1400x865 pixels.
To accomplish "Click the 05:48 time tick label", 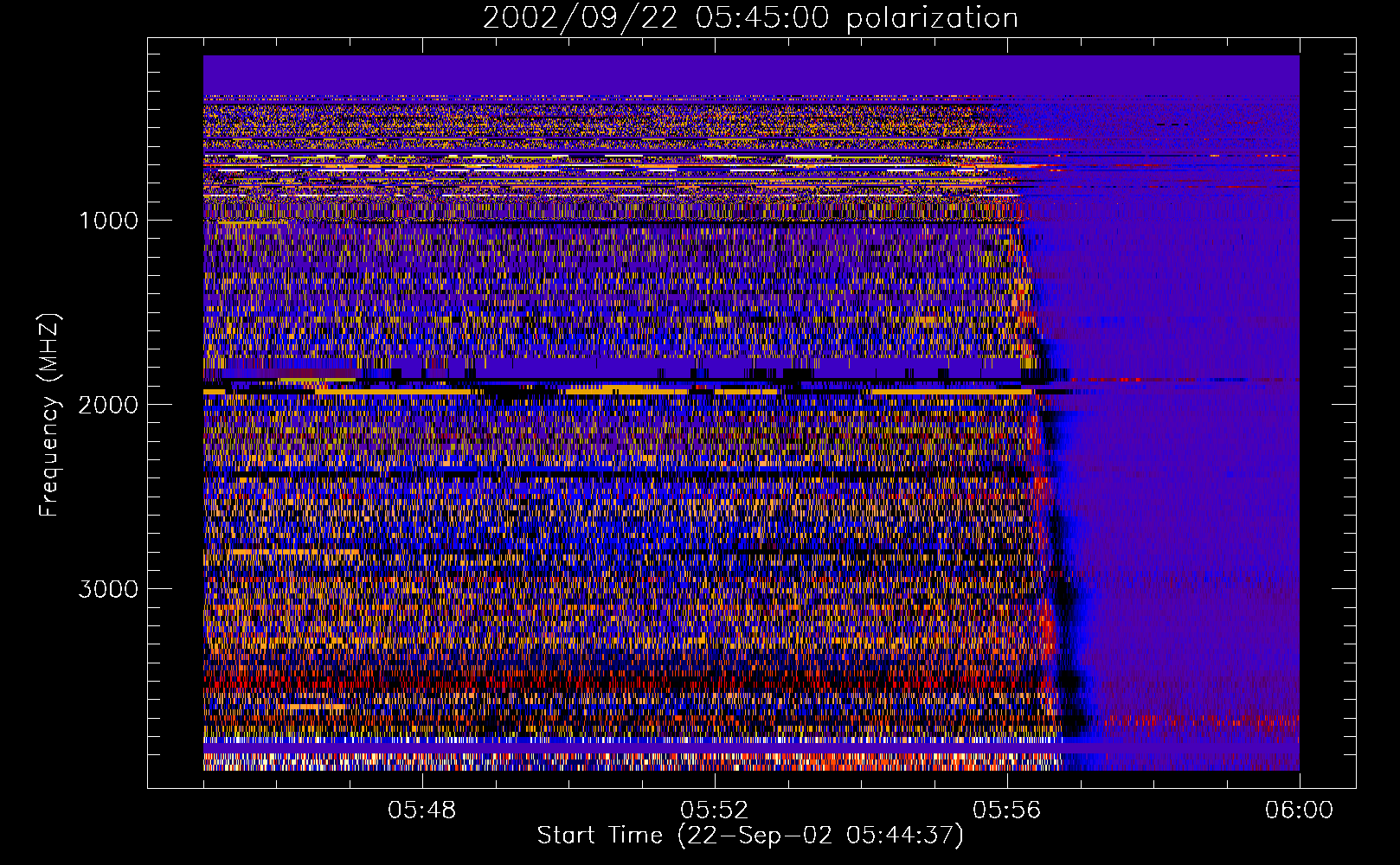I will click(422, 811).
